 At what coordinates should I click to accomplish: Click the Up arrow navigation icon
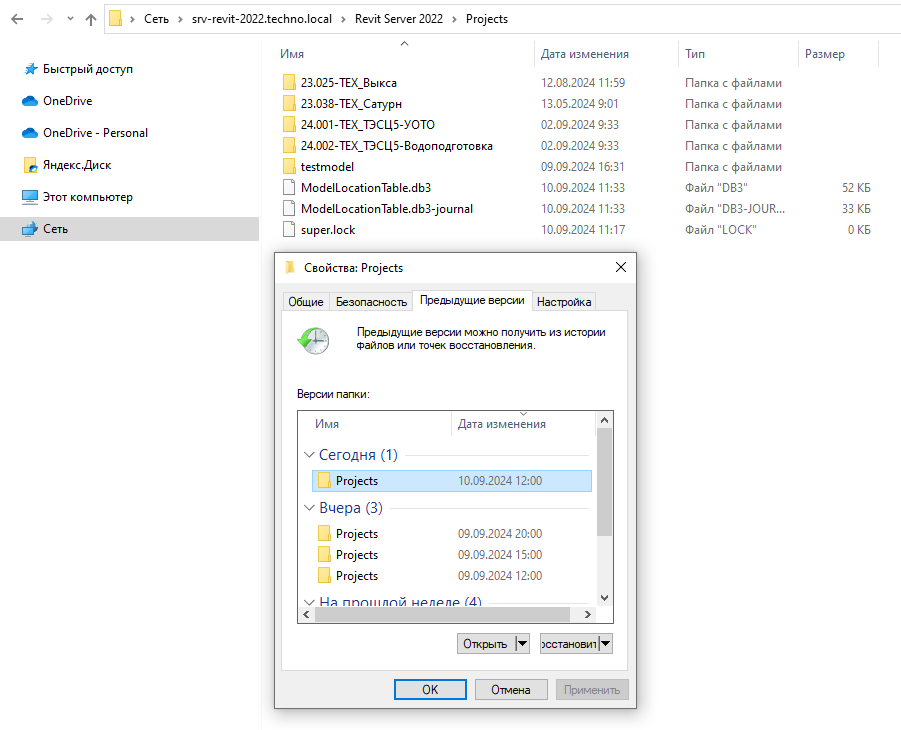[x=91, y=19]
